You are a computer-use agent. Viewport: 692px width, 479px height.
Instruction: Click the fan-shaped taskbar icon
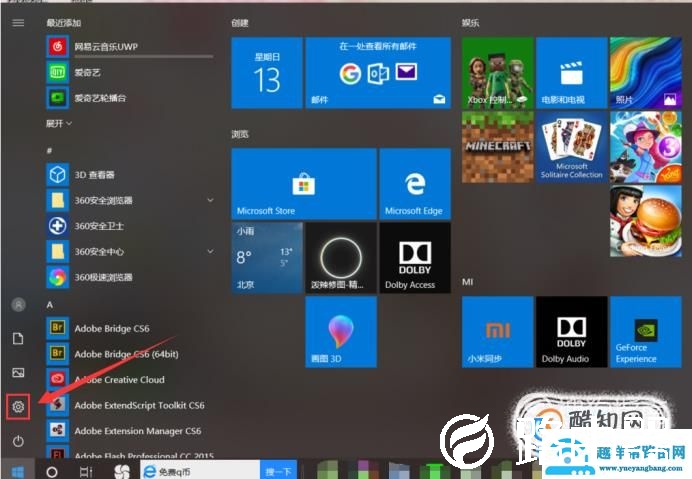(122, 471)
